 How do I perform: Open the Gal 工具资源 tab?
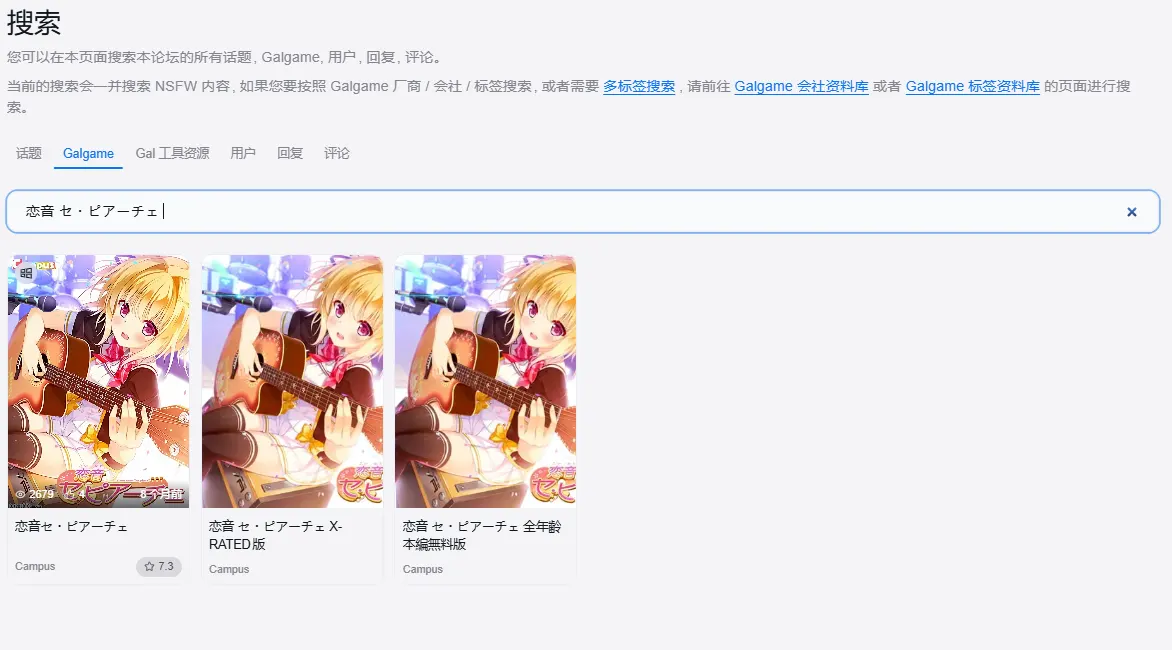tap(172, 153)
